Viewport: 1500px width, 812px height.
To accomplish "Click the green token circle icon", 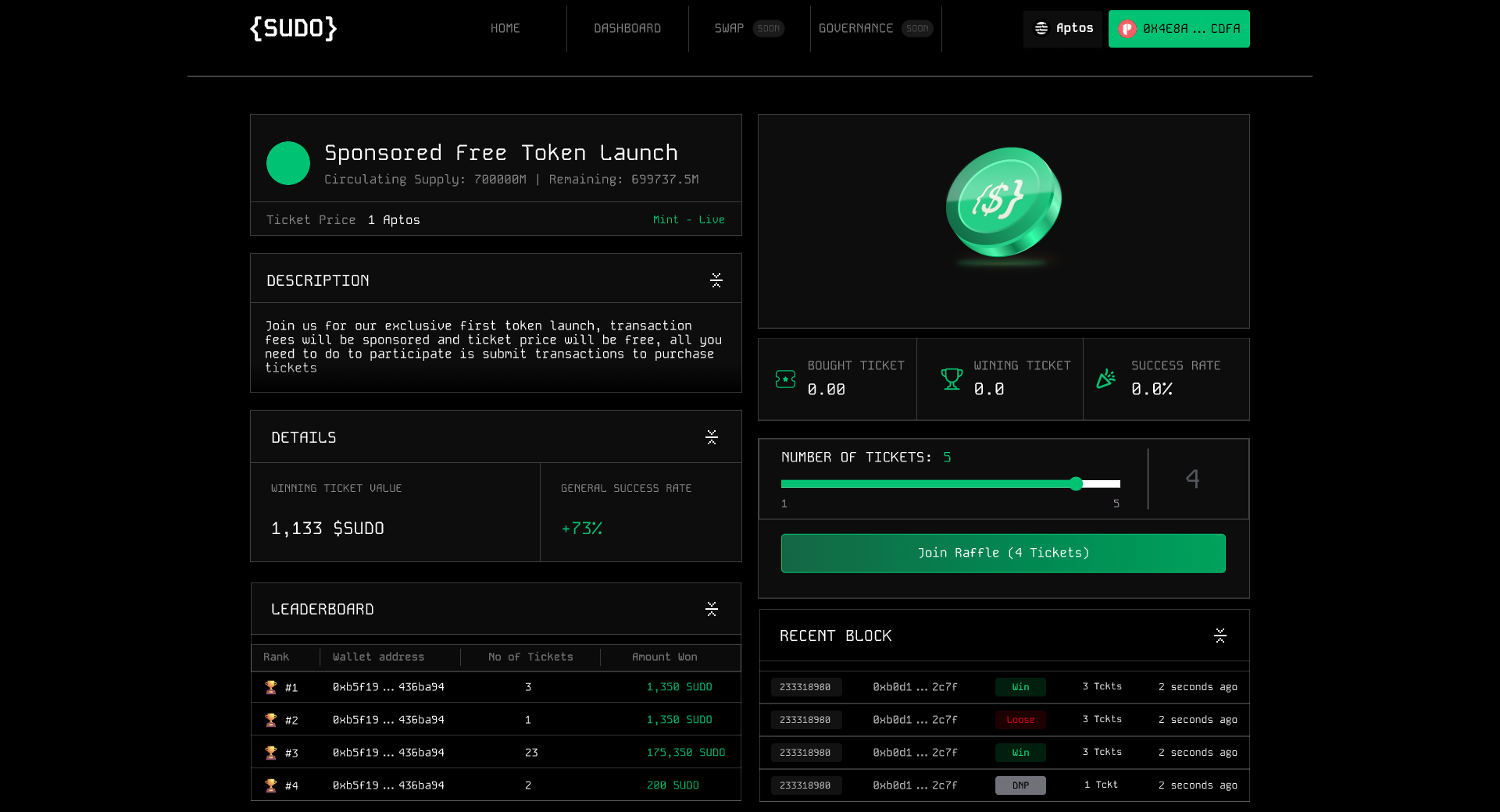I will tap(288, 163).
